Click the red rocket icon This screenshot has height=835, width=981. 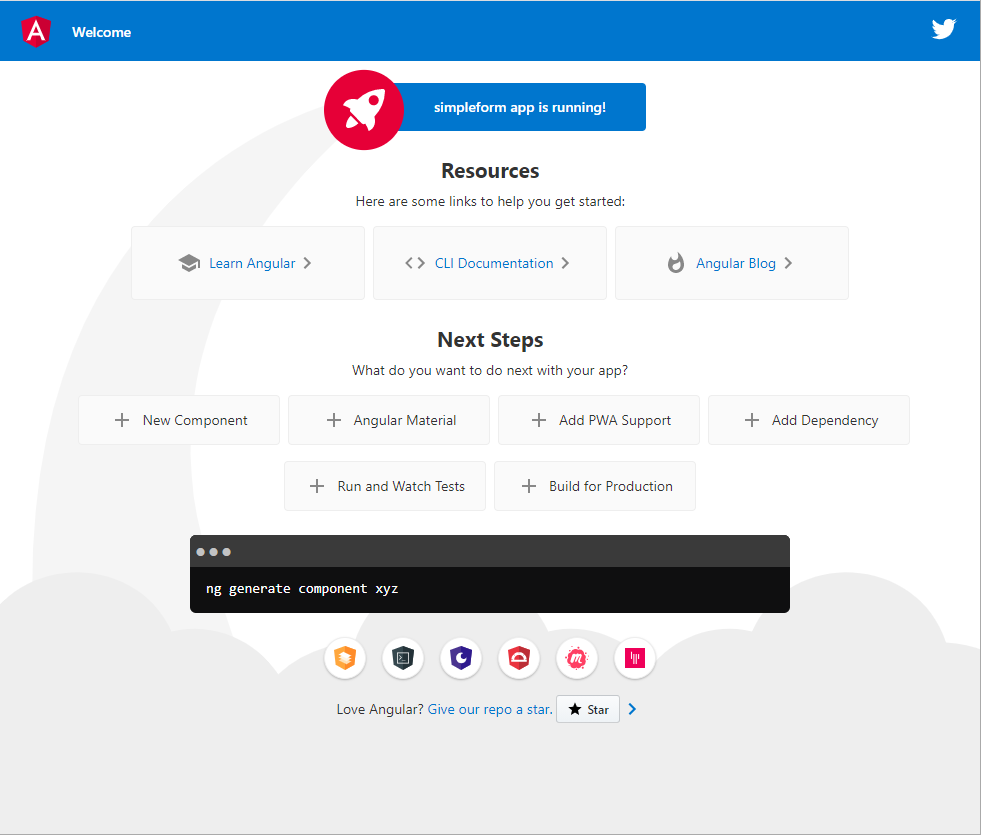pyautogui.click(x=363, y=109)
